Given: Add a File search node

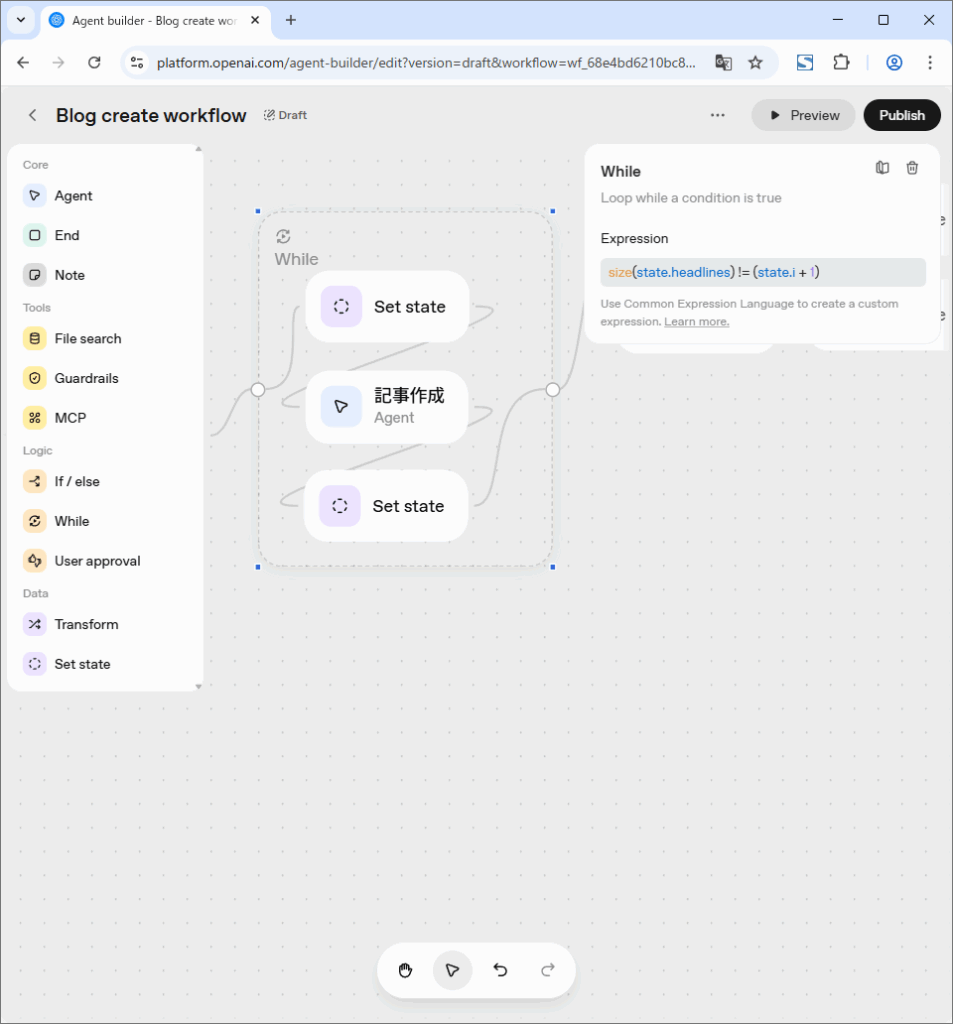Looking at the screenshot, I should coord(87,339).
